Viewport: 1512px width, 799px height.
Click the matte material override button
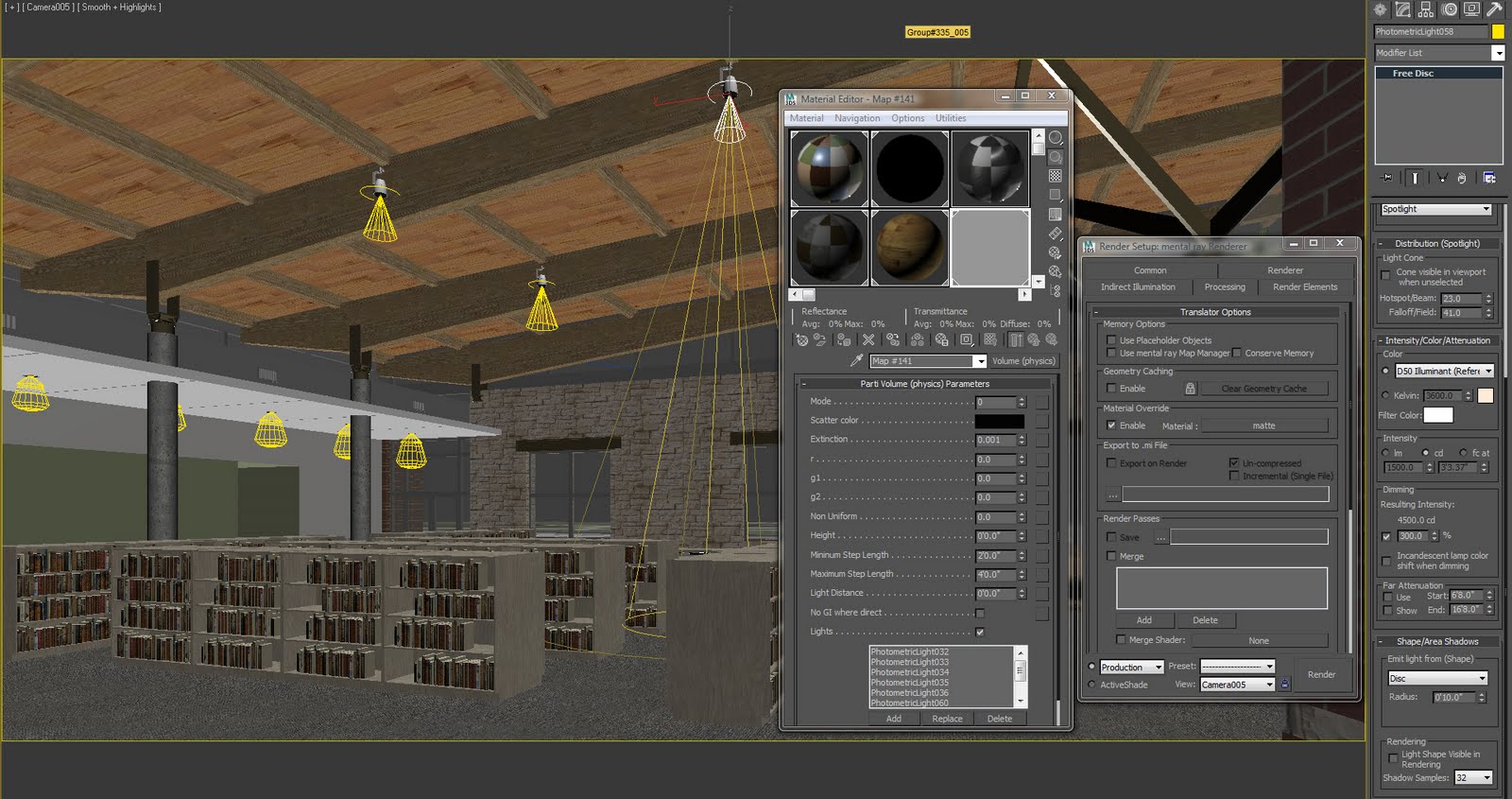[1263, 426]
